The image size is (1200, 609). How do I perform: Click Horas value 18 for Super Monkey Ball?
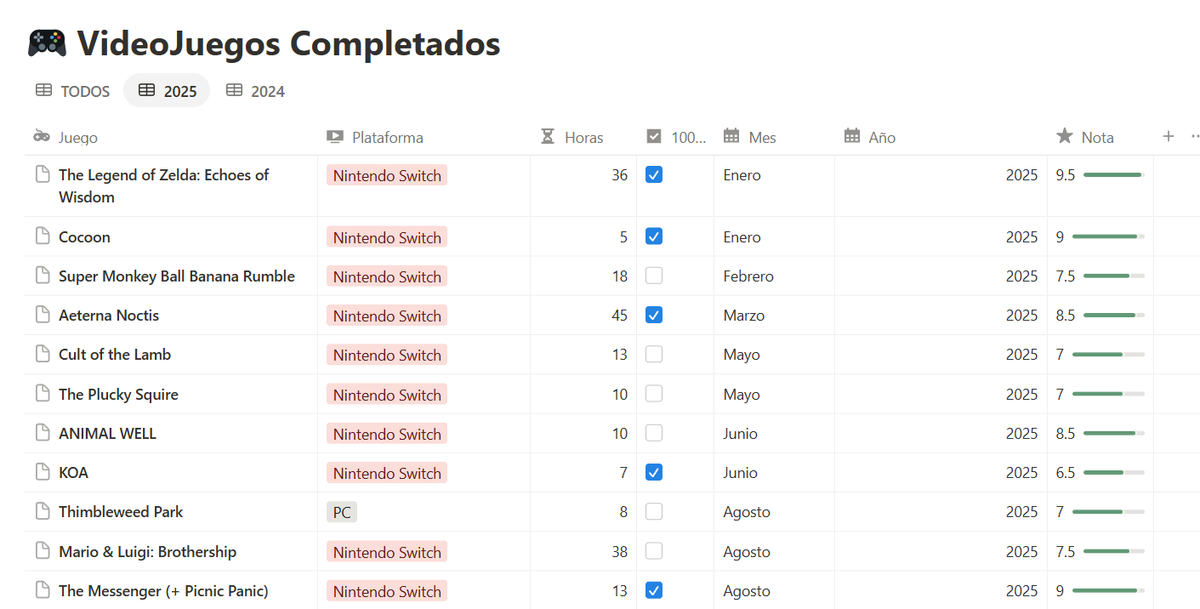coord(619,276)
